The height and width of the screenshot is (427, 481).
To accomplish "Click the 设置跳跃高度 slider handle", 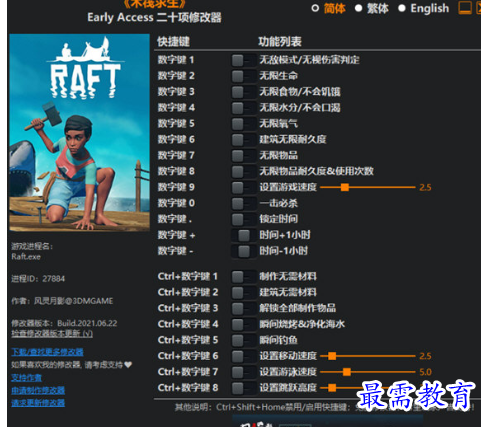I will [332, 388].
